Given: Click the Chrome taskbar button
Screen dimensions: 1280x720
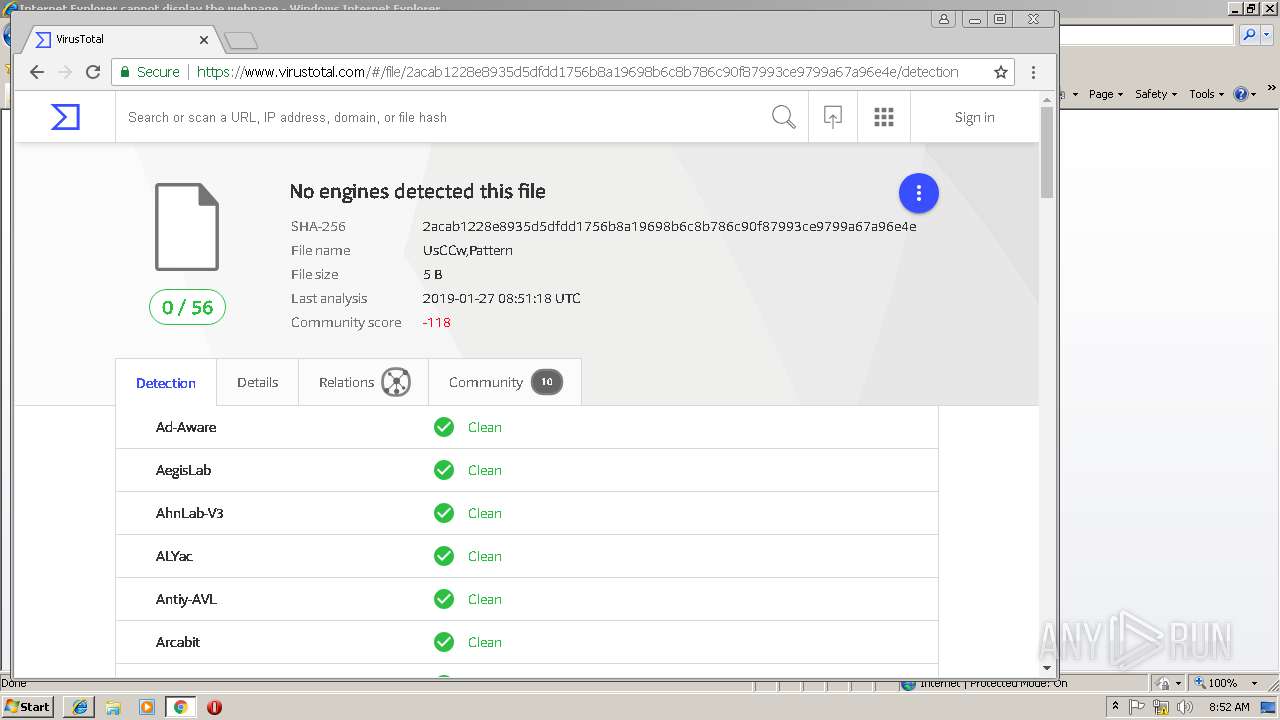Looking at the screenshot, I should tap(180, 707).
